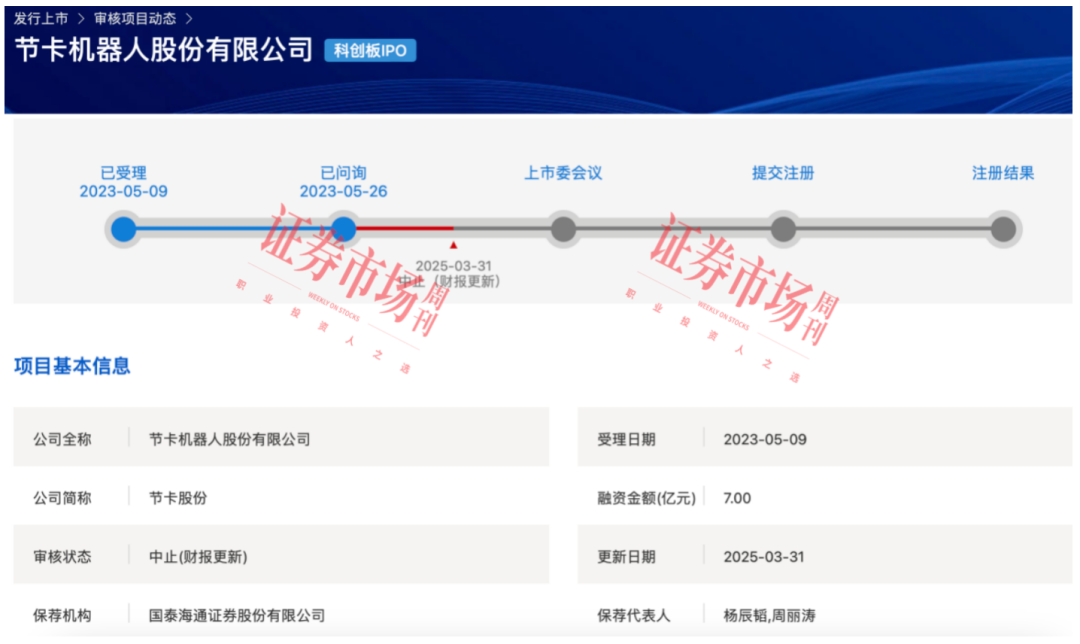Select the 提交注册 timeline node circle
Viewport: 1080px width, 644px height.
783,229
